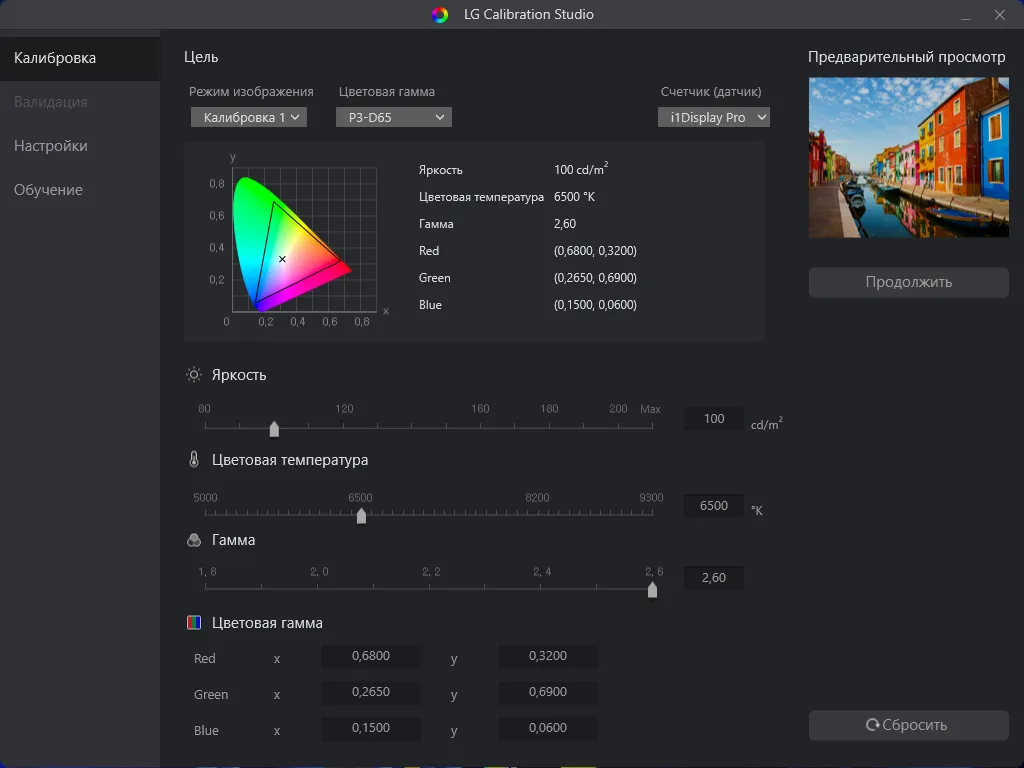Open the Настройки section

coord(51,146)
